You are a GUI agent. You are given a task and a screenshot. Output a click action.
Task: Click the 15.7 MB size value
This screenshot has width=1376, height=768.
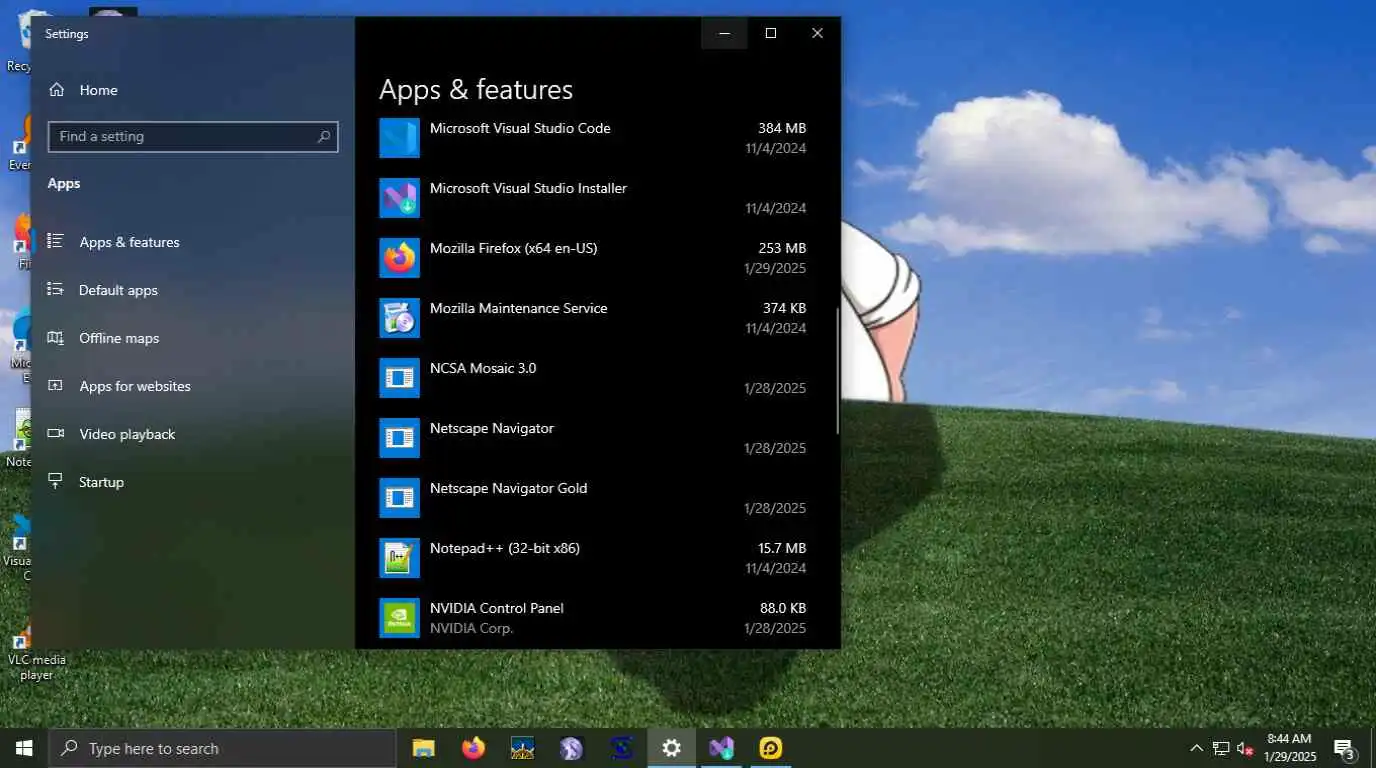781,548
